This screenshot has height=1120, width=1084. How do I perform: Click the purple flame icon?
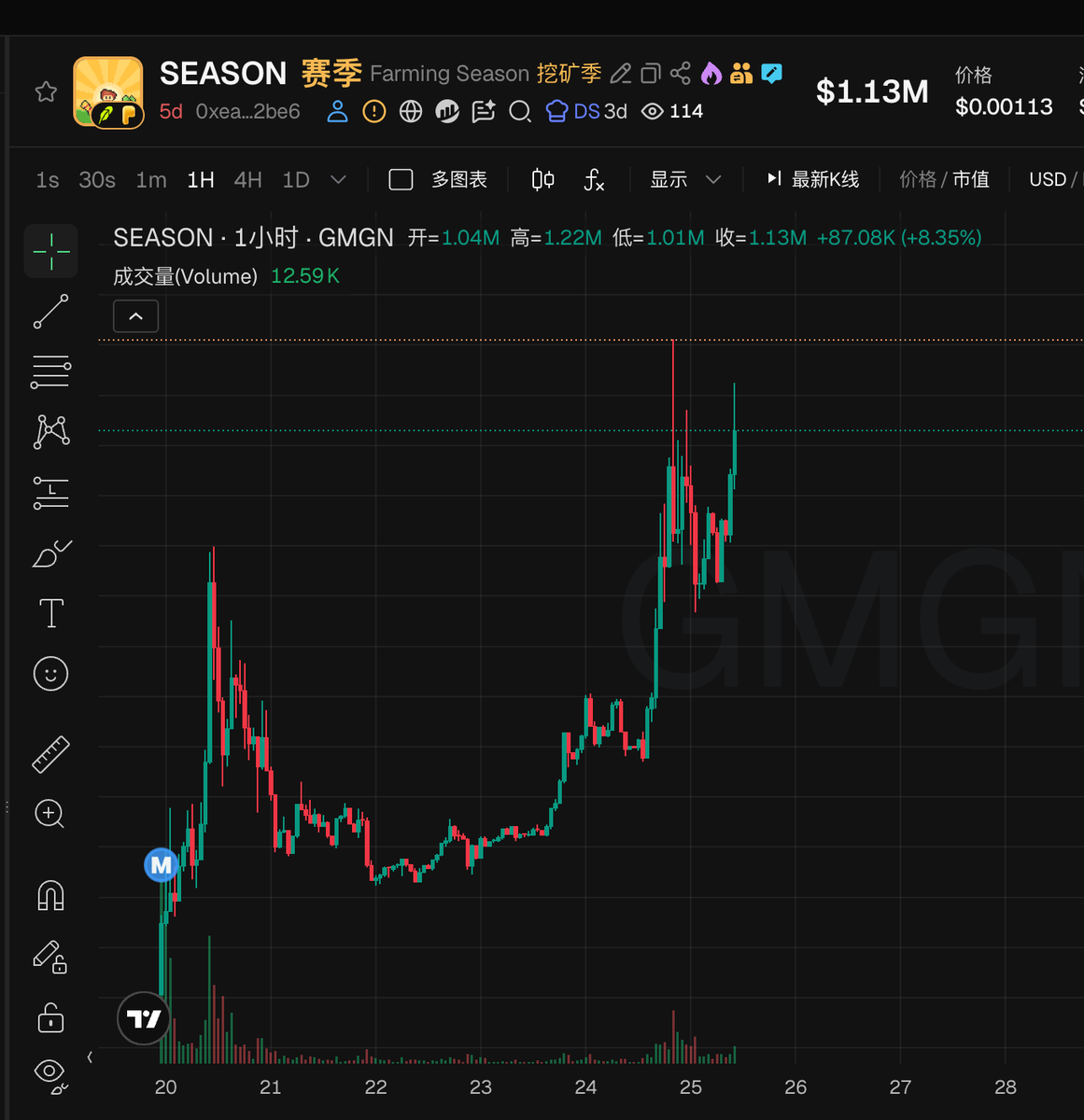[711, 74]
